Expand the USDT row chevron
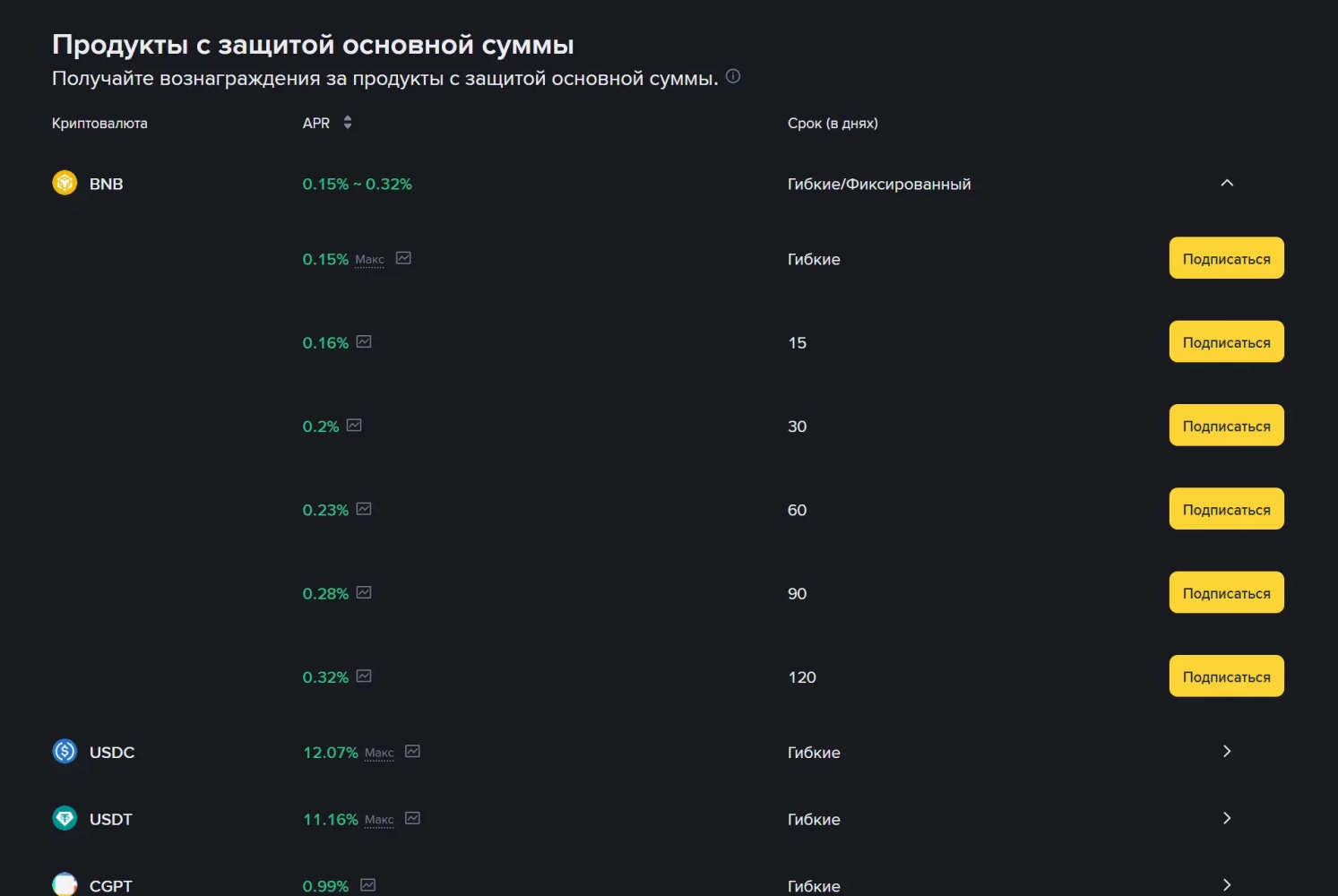The width and height of the screenshot is (1338, 896). pyautogui.click(x=1227, y=818)
